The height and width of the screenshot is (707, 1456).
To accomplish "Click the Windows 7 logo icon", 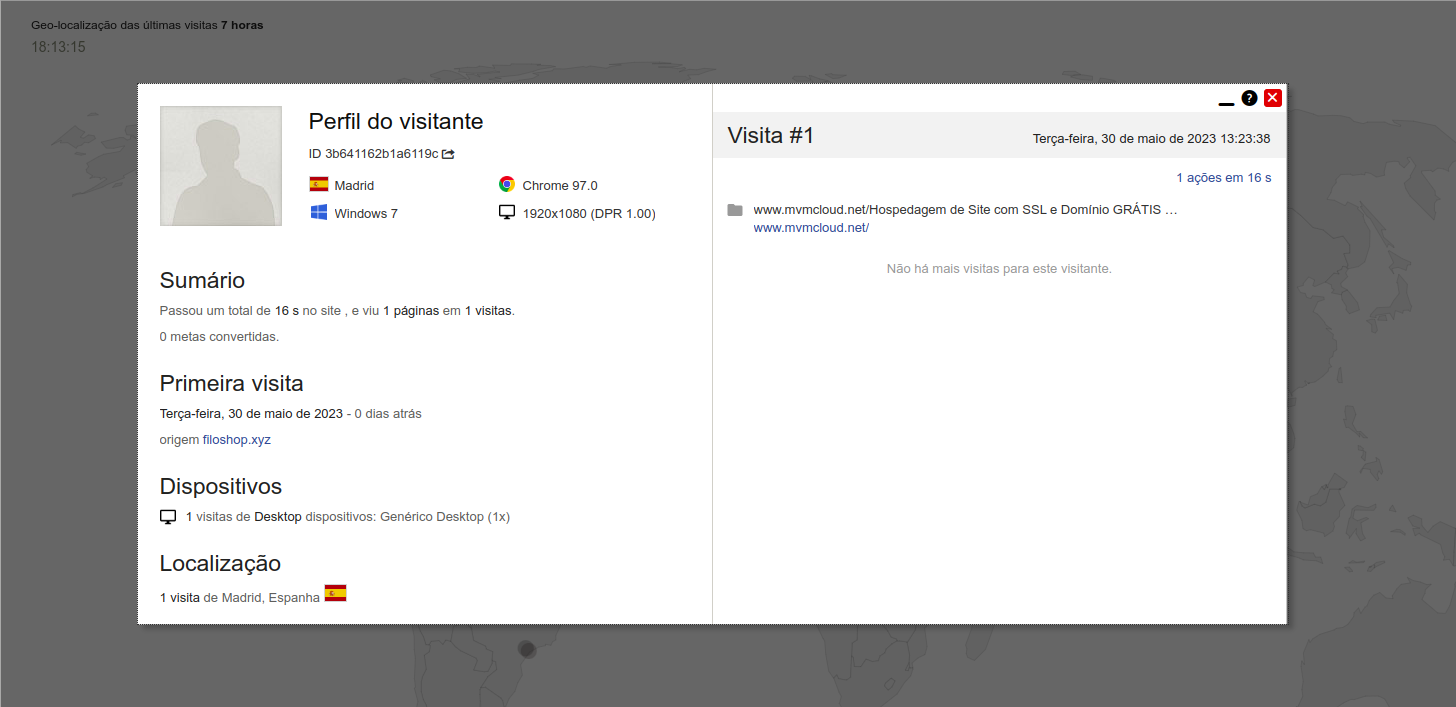I will pyautogui.click(x=319, y=213).
